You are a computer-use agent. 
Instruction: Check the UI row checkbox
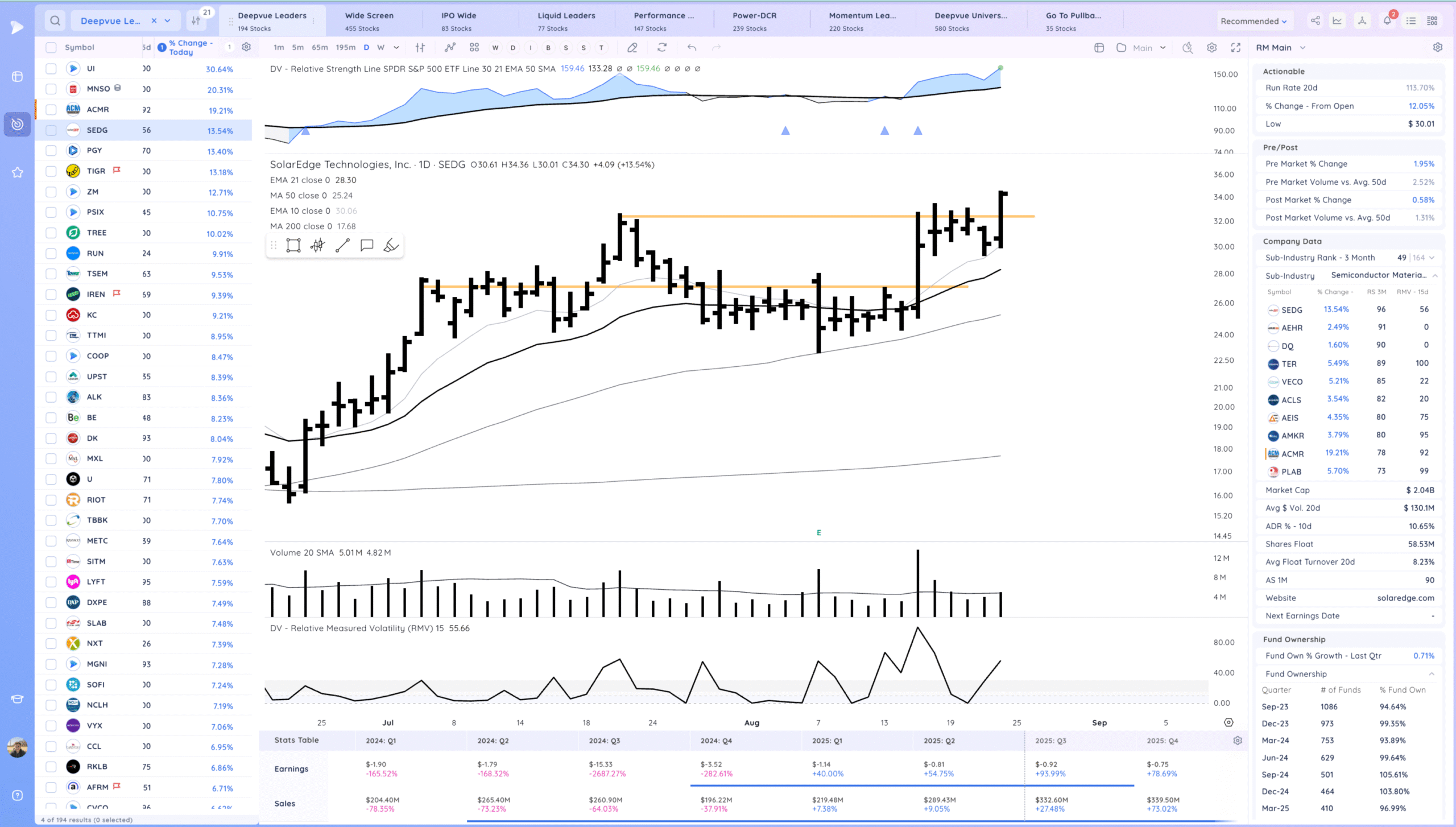pos(51,69)
